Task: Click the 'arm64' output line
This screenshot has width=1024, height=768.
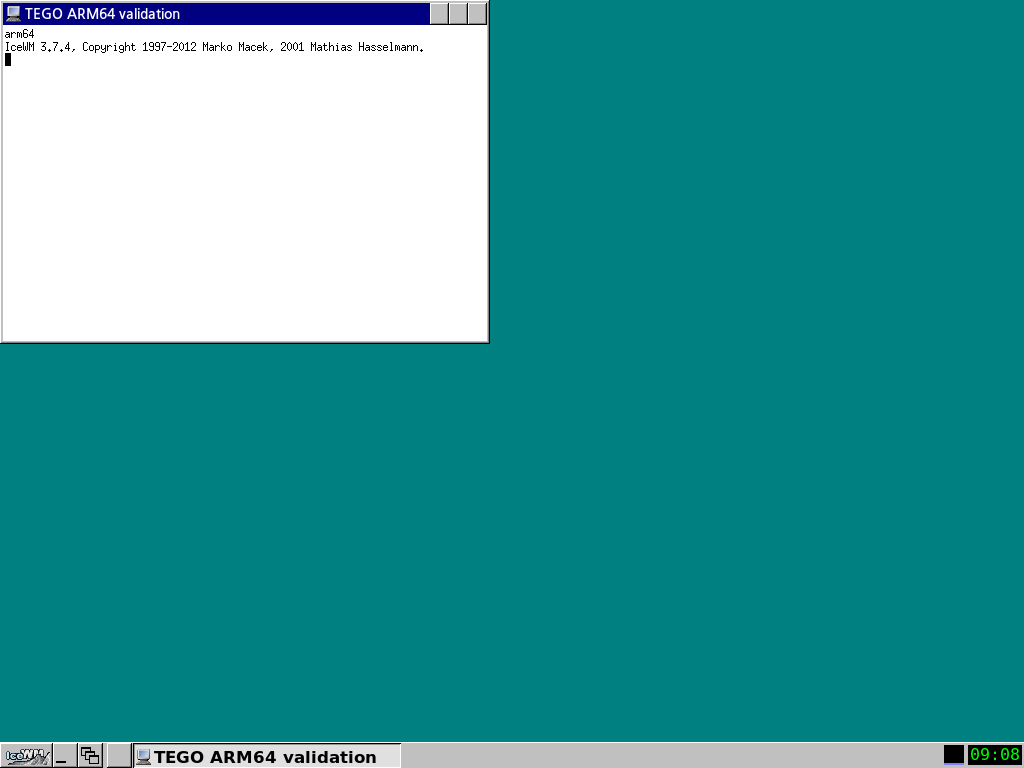Action: click(20, 34)
